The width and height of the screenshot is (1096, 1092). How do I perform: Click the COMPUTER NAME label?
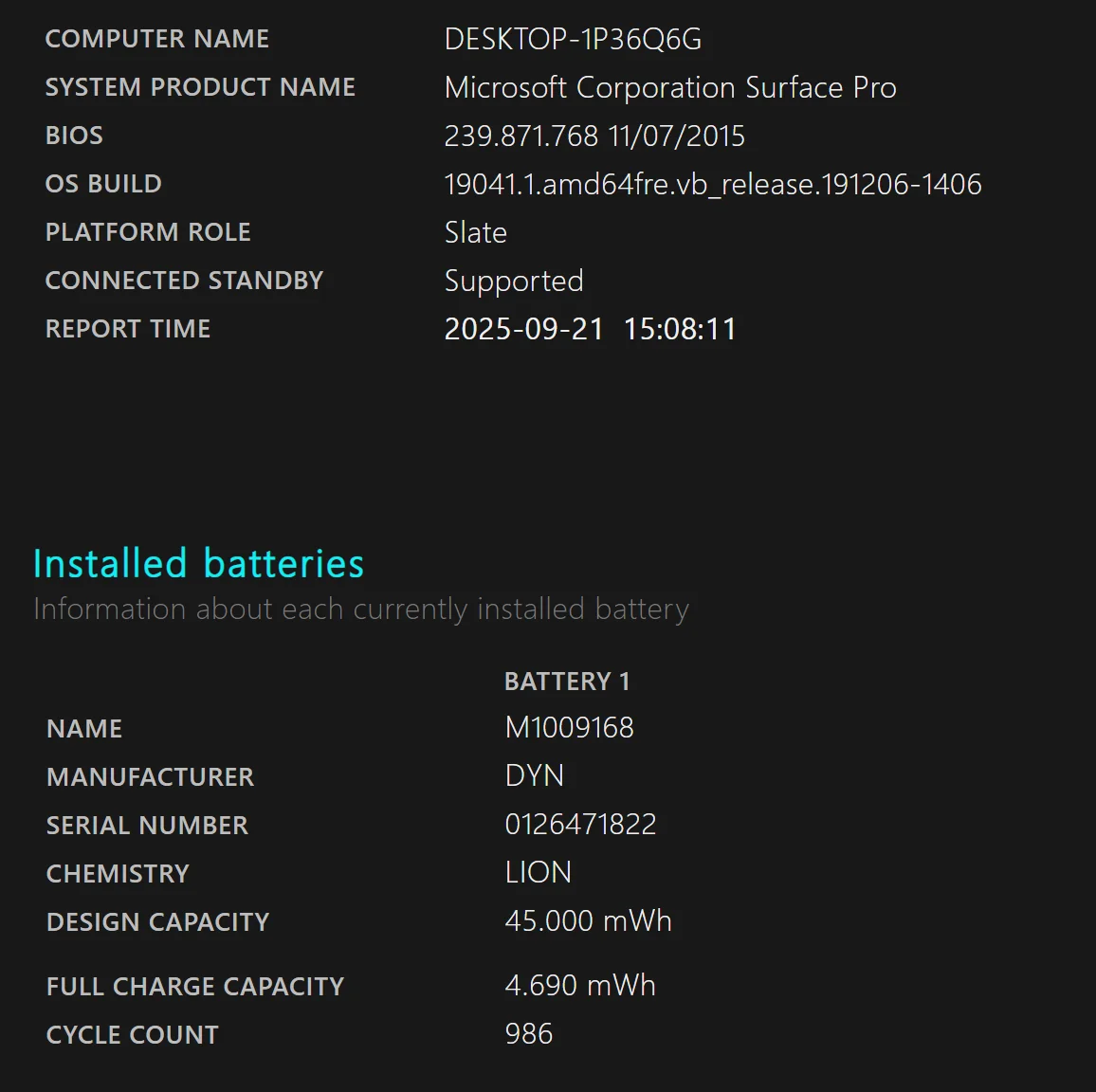point(157,39)
